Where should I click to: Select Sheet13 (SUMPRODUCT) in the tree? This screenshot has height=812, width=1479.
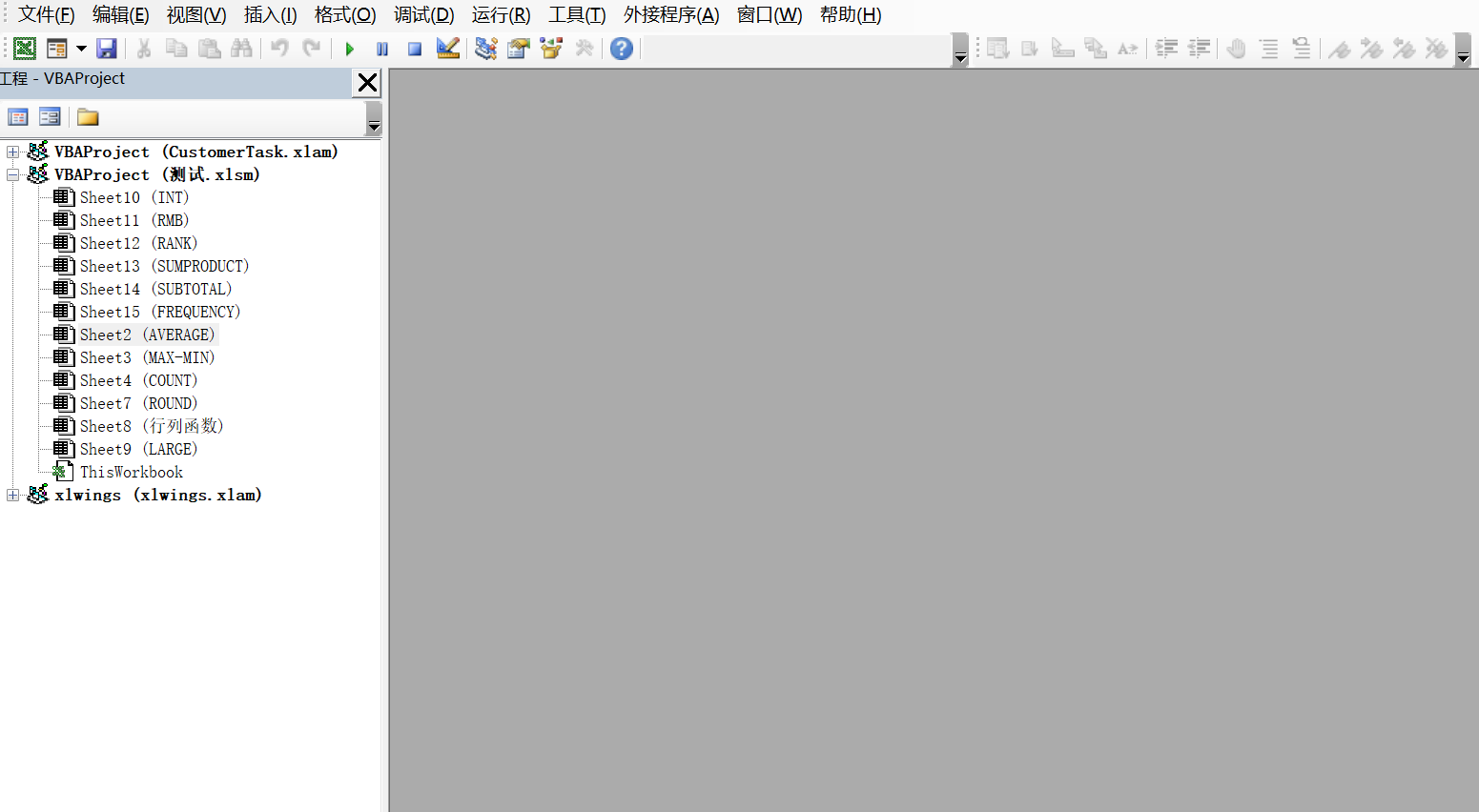point(164,266)
